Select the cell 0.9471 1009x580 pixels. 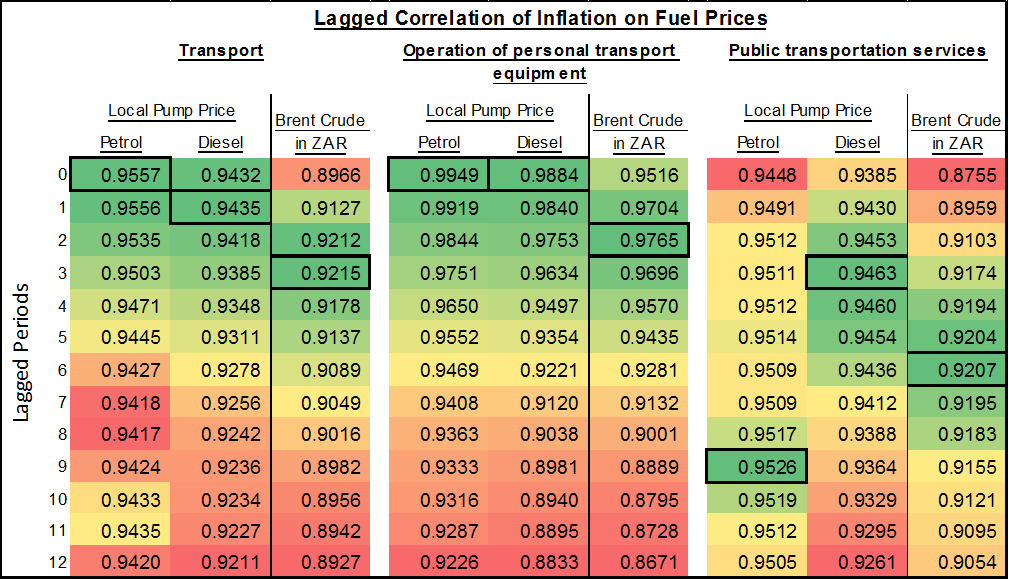[120, 306]
